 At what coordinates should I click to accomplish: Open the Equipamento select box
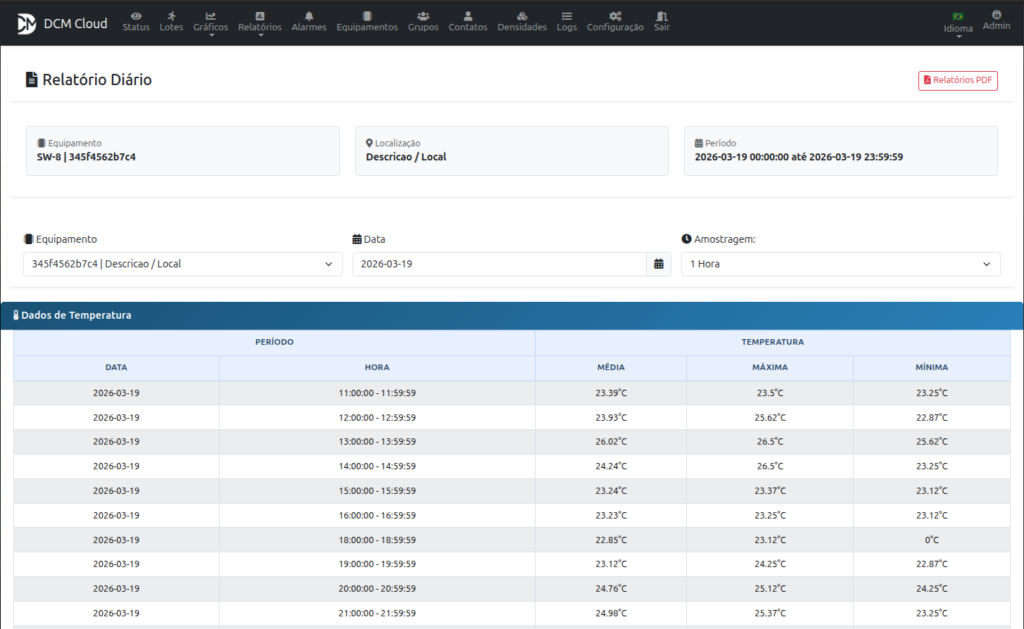[182, 264]
